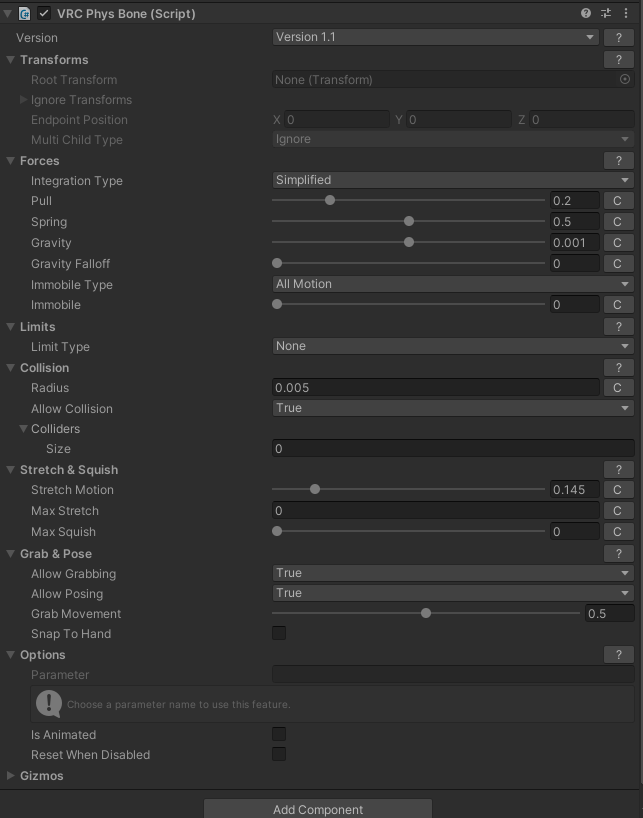Collapse the Stretch & Squish section
643x818 pixels.
point(11,470)
